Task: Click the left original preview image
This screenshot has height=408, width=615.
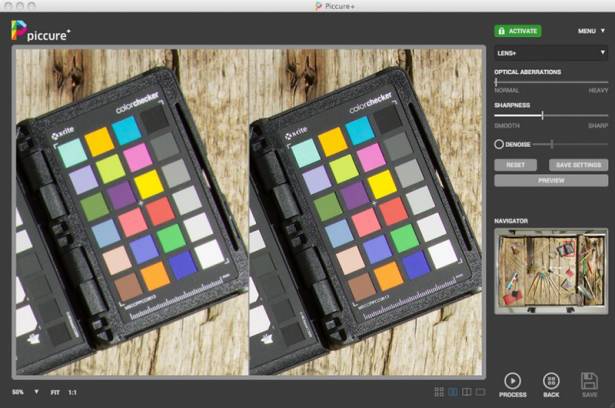Action: 132,212
